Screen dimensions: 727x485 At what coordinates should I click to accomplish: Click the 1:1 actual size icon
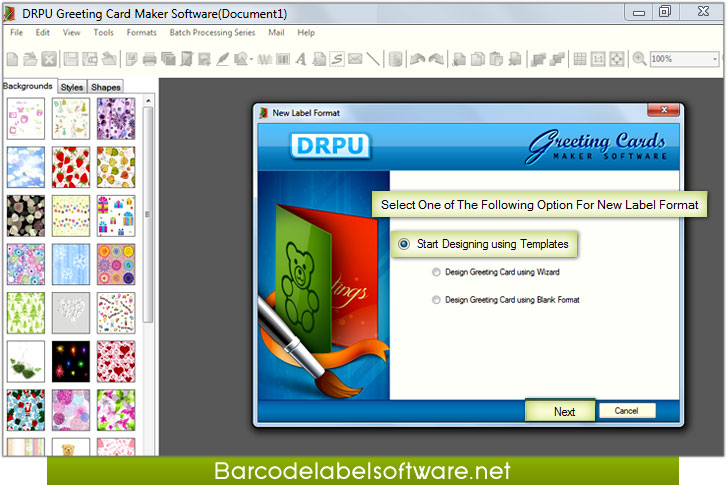pyautogui.click(x=598, y=59)
